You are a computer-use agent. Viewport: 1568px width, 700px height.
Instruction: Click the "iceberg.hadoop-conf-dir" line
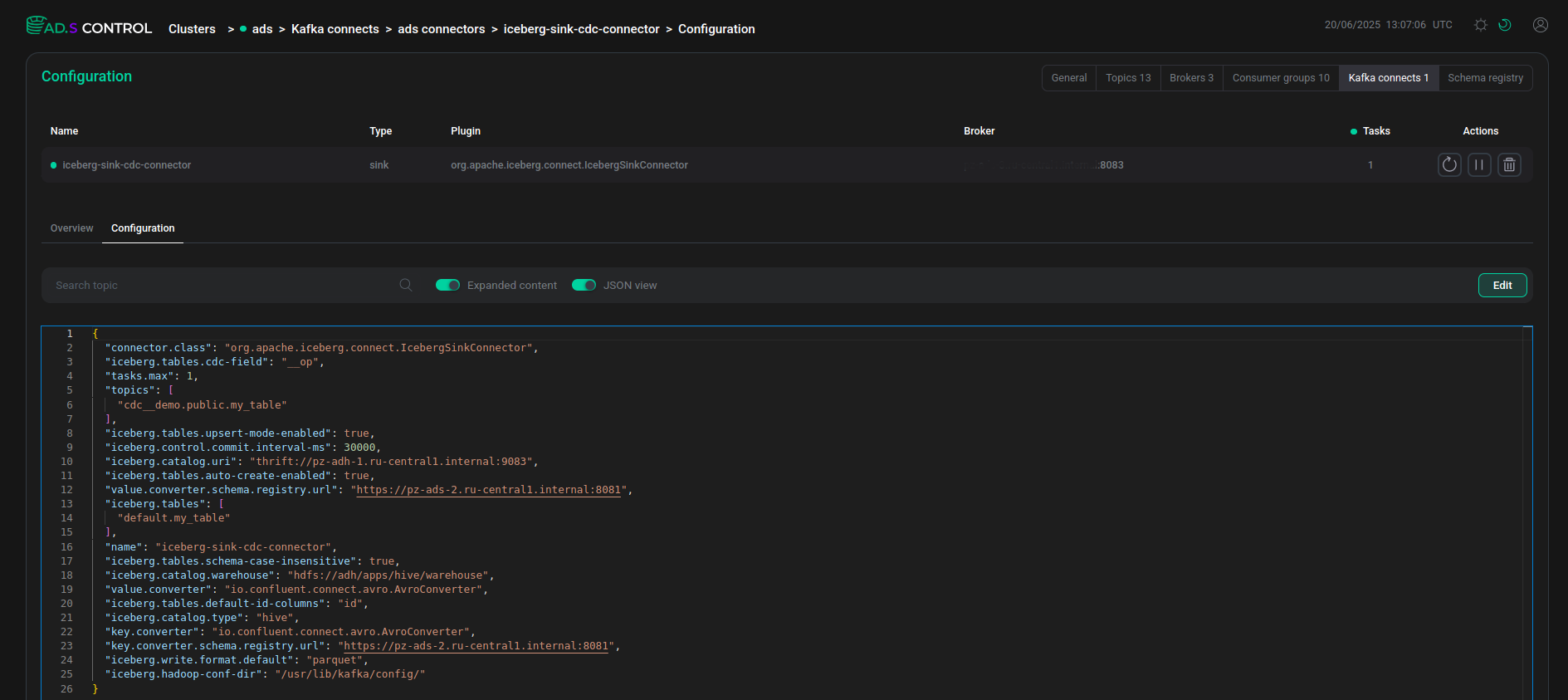click(x=265, y=674)
